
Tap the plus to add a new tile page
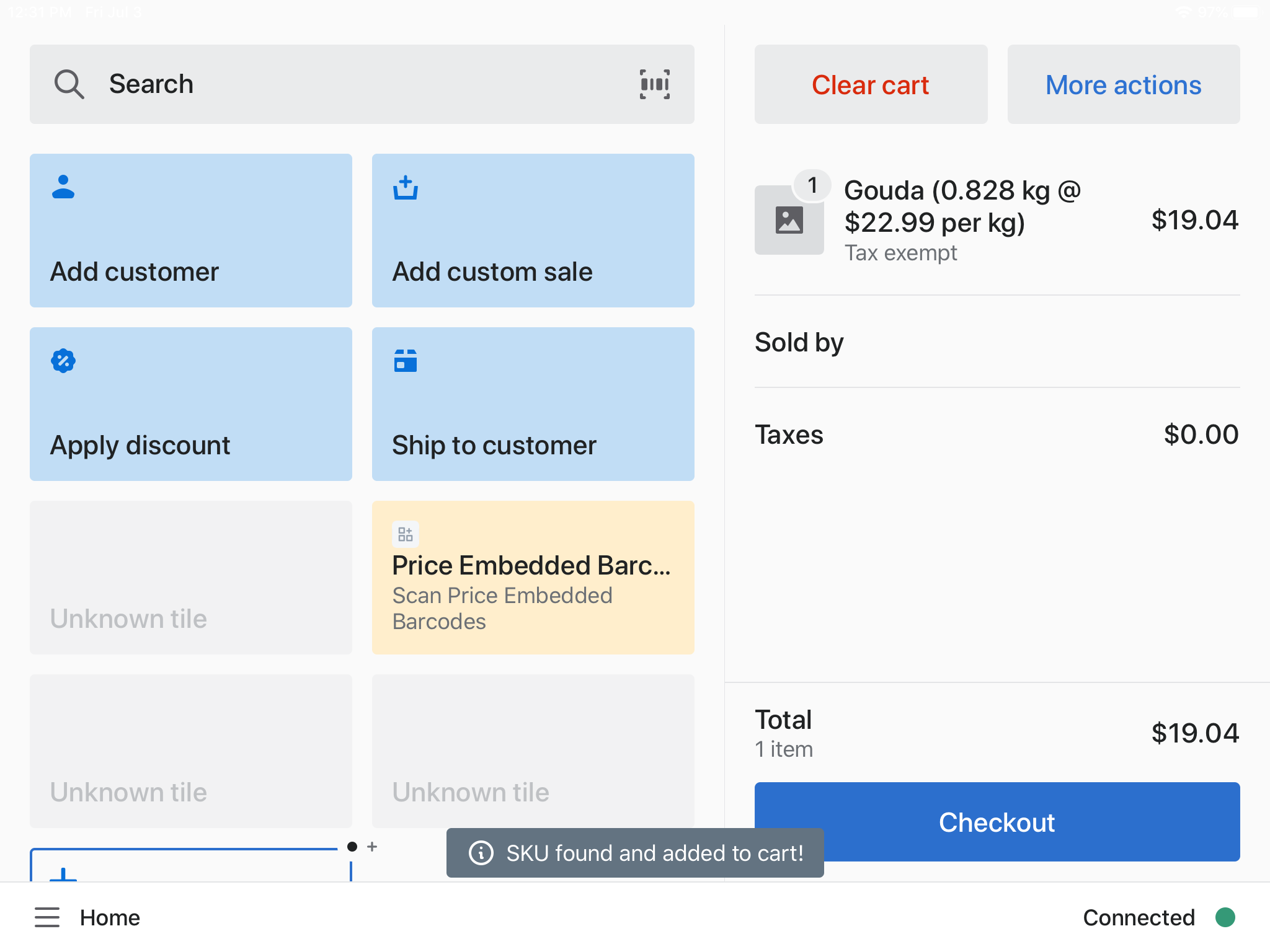[372, 847]
